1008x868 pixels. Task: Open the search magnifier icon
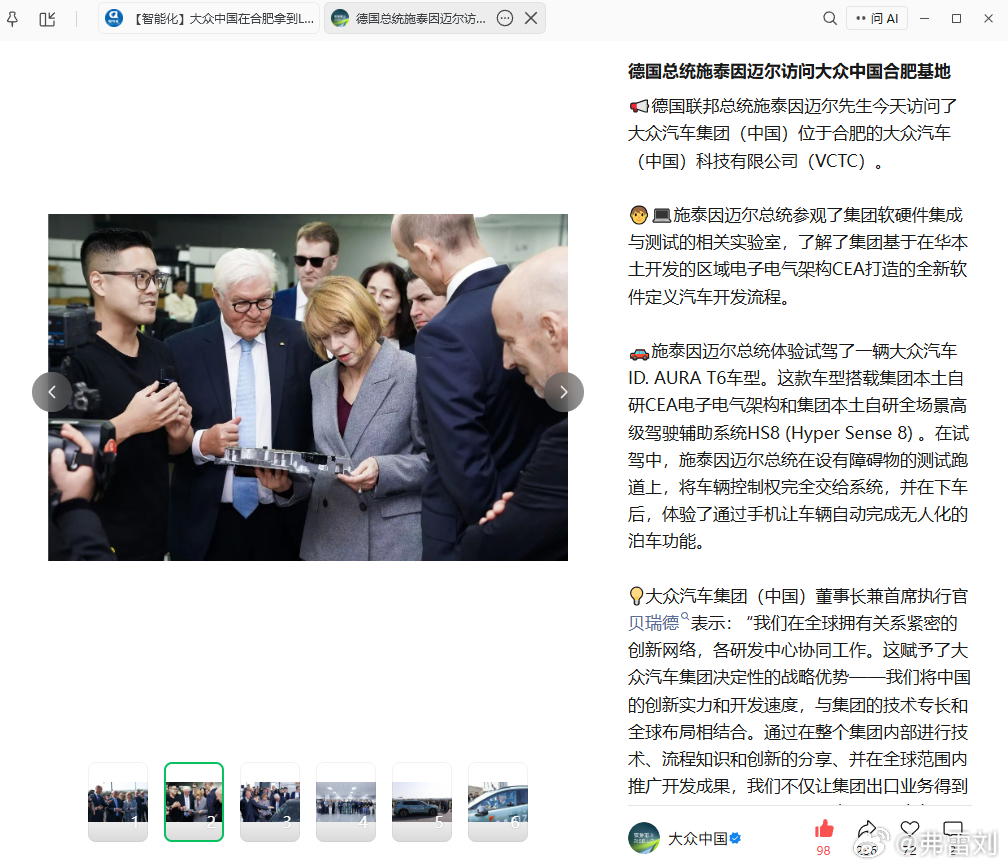click(x=830, y=18)
